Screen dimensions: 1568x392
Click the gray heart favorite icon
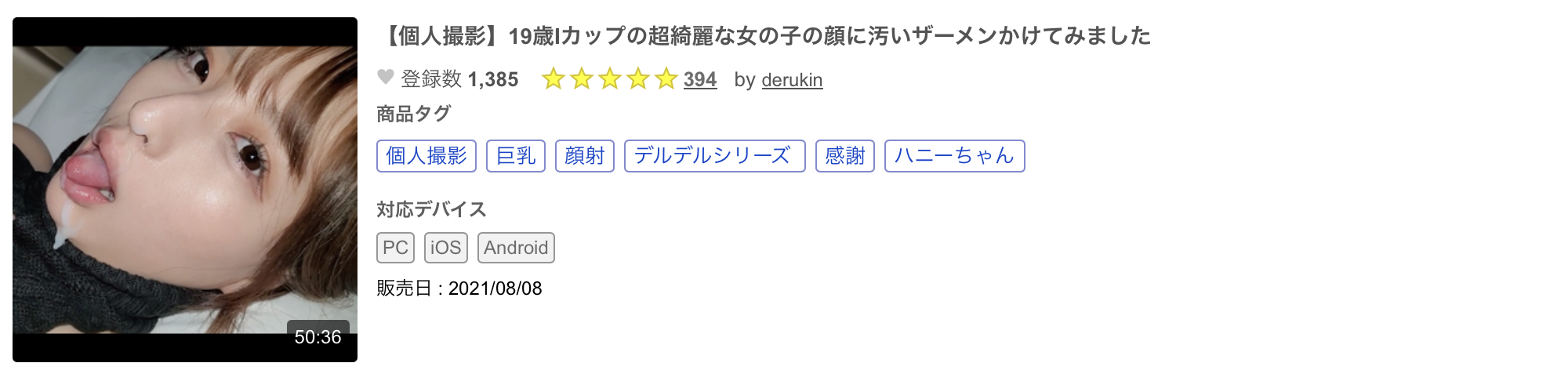pos(385,78)
